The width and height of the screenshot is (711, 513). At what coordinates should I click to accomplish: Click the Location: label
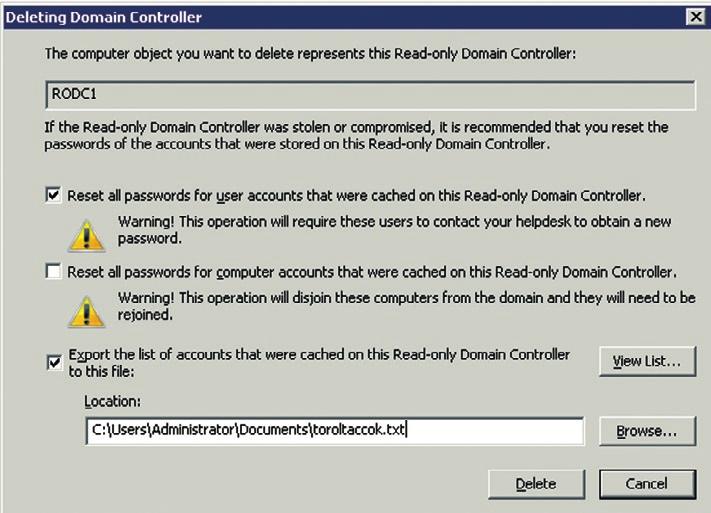tap(112, 401)
